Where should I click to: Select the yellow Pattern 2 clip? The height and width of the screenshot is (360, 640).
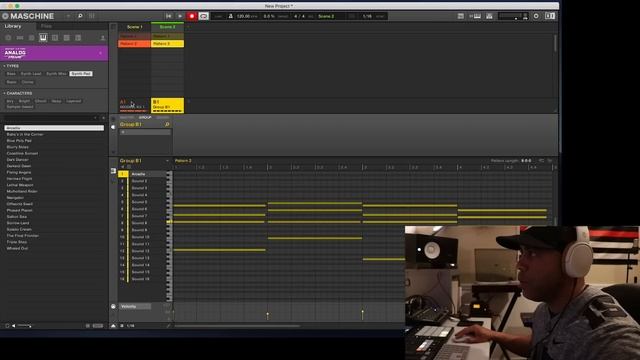point(167,44)
